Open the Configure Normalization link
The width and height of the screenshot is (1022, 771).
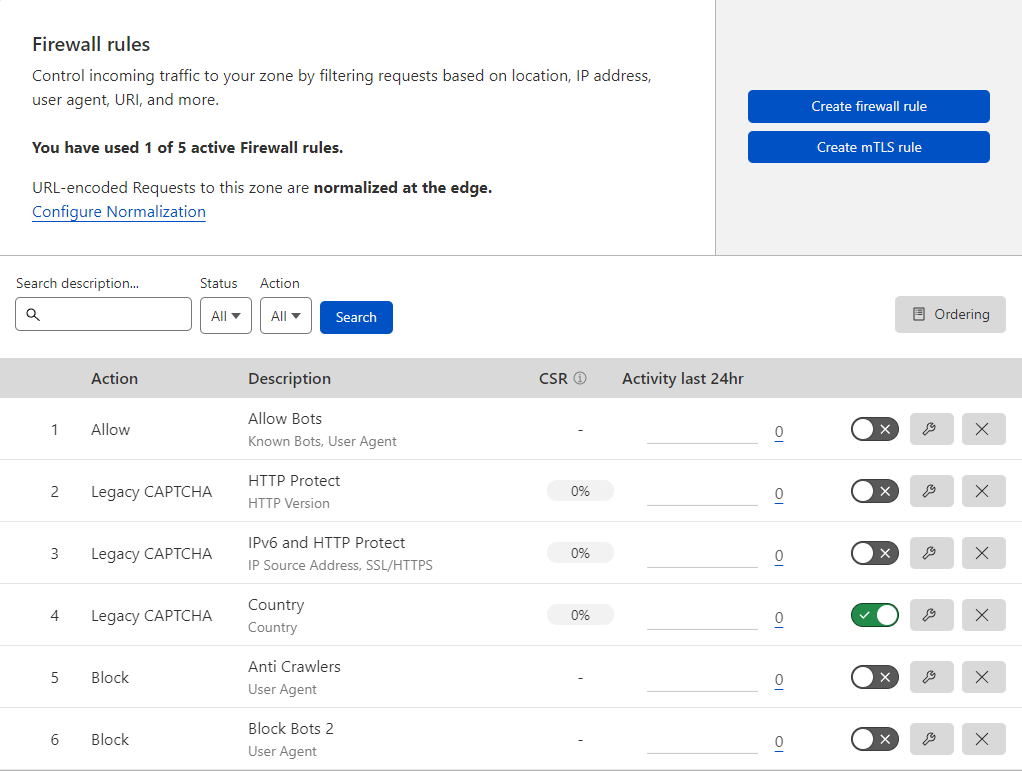tap(119, 212)
